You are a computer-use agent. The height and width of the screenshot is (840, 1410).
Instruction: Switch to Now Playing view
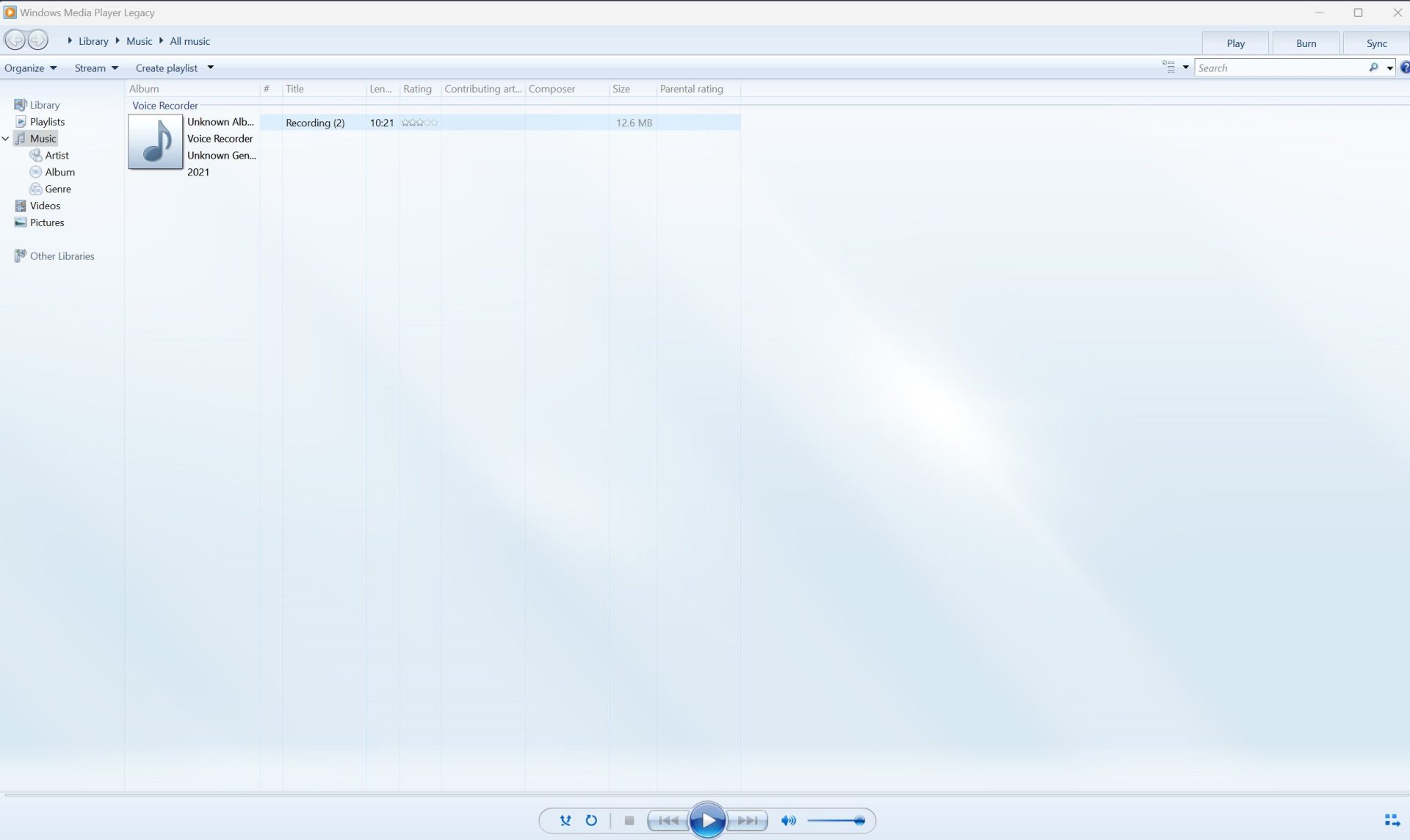[x=1392, y=820]
